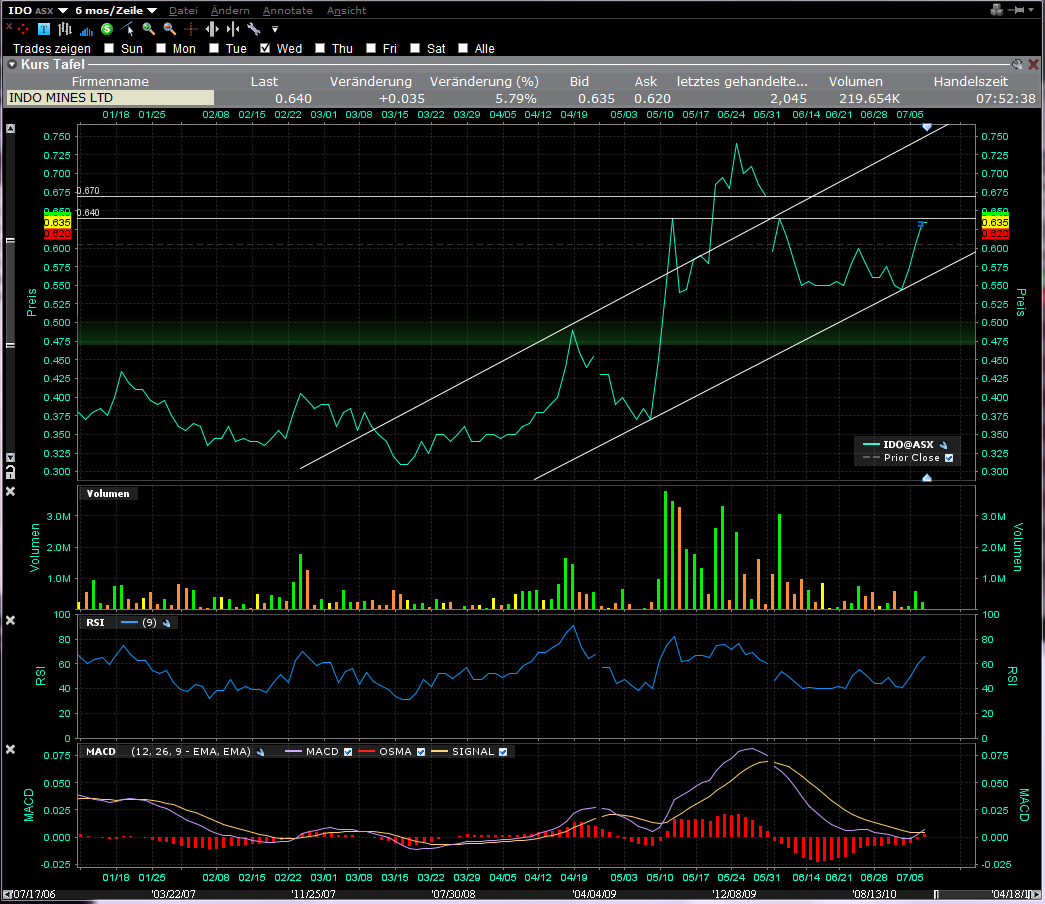
Task: Close the Volumen sub-chart
Action: click(11, 491)
